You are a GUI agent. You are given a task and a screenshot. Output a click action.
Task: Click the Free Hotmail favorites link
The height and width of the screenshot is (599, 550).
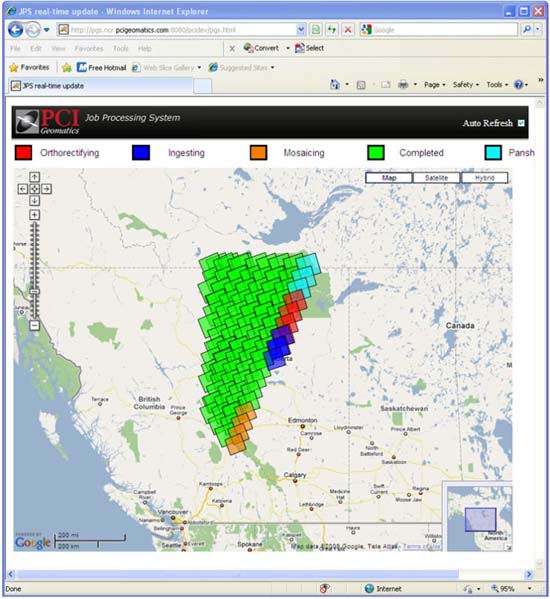point(102,68)
